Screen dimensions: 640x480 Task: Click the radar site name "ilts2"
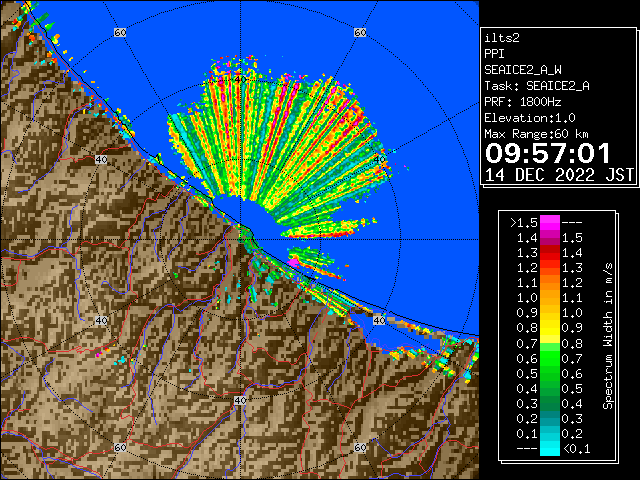click(502, 38)
